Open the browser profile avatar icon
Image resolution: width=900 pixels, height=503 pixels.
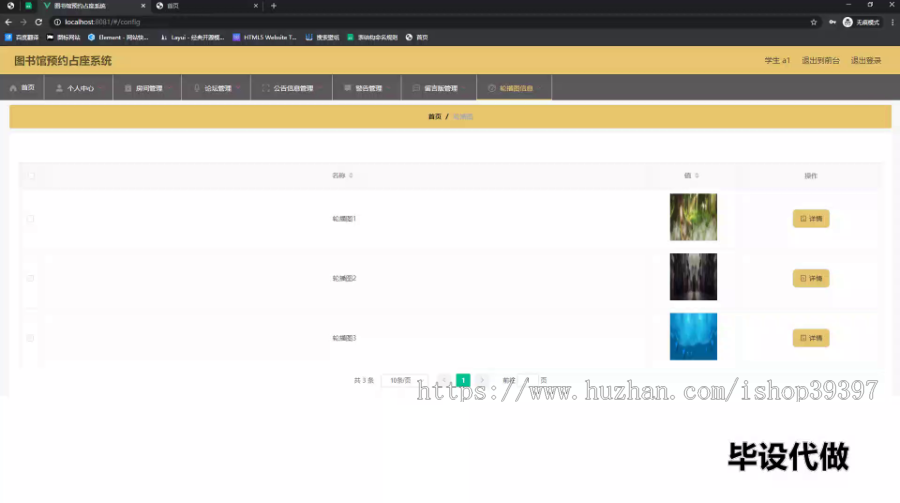pyautogui.click(x=848, y=22)
